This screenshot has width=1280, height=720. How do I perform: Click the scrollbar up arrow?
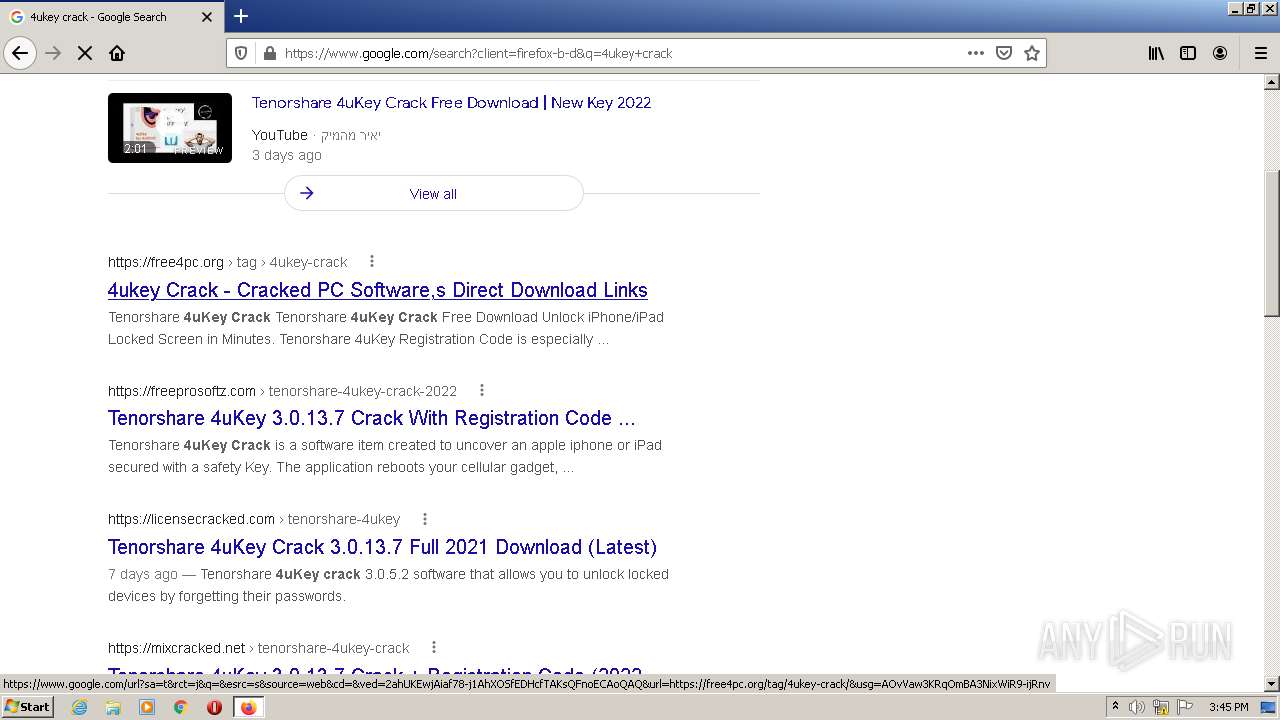[x=1272, y=82]
